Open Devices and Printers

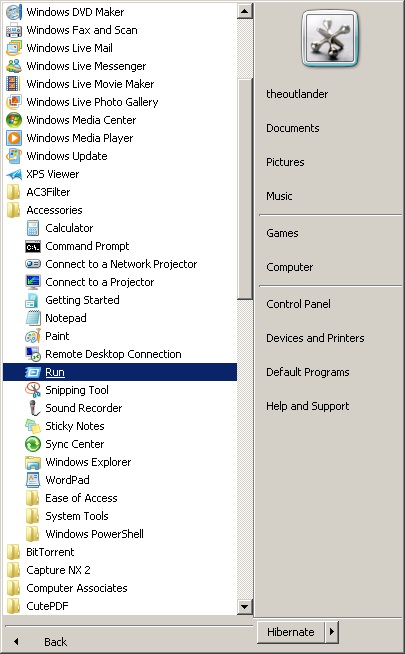click(315, 338)
